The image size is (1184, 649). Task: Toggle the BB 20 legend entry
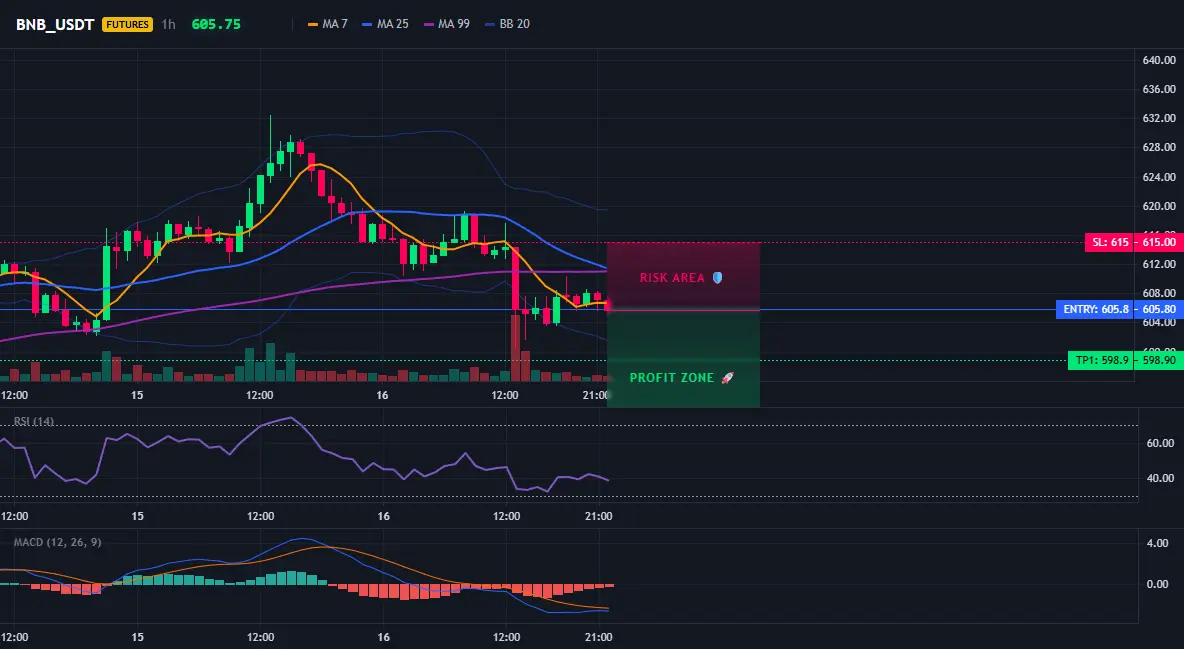(507, 24)
